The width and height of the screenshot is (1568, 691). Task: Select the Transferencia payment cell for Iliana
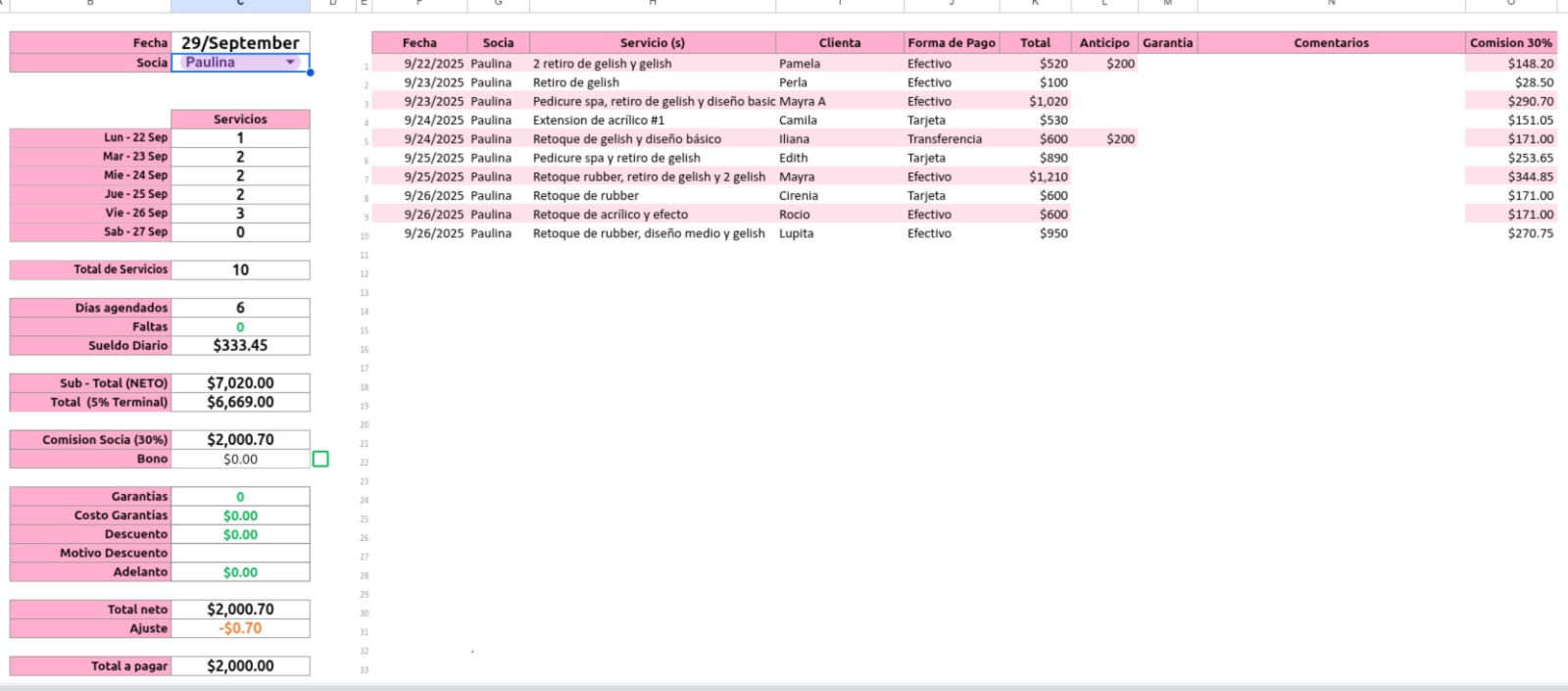945,139
